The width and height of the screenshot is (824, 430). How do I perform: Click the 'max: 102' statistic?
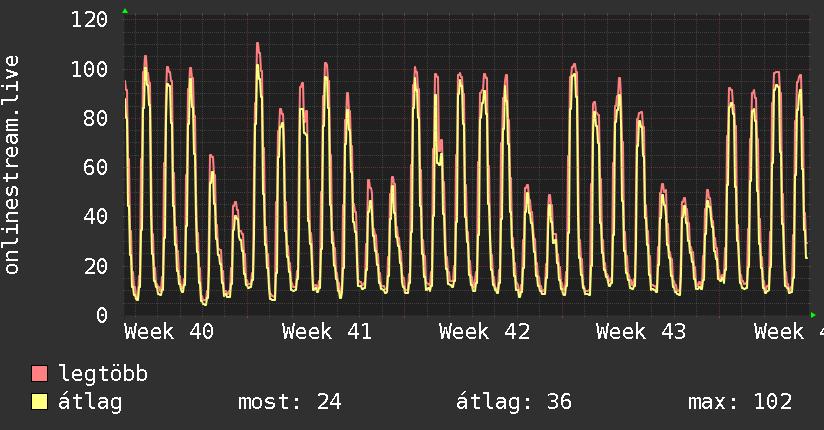[x=740, y=402]
